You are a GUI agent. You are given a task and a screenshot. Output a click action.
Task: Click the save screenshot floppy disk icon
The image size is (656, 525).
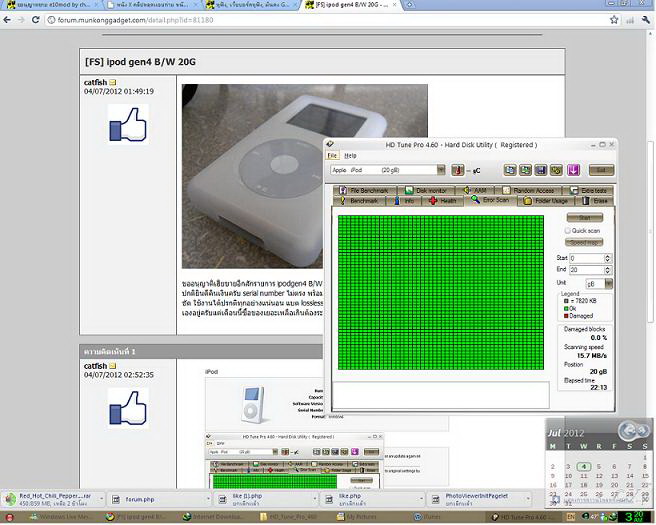[x=541, y=170]
